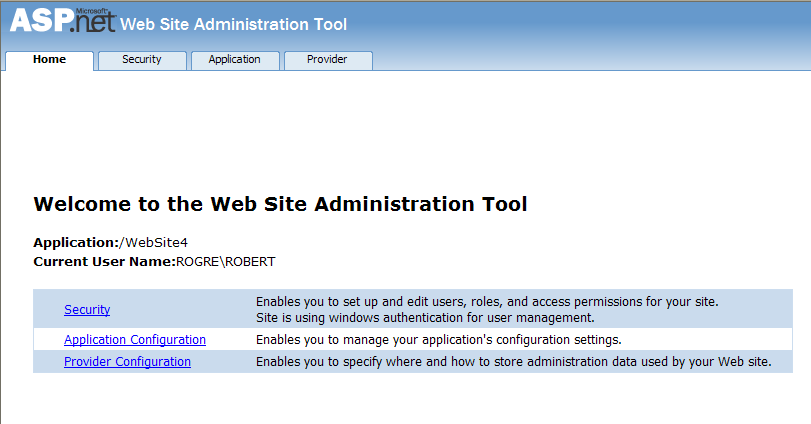811x424 pixels.
Task: Click the Welcome to the Web Site Administration Tool heading
Action: (x=280, y=204)
